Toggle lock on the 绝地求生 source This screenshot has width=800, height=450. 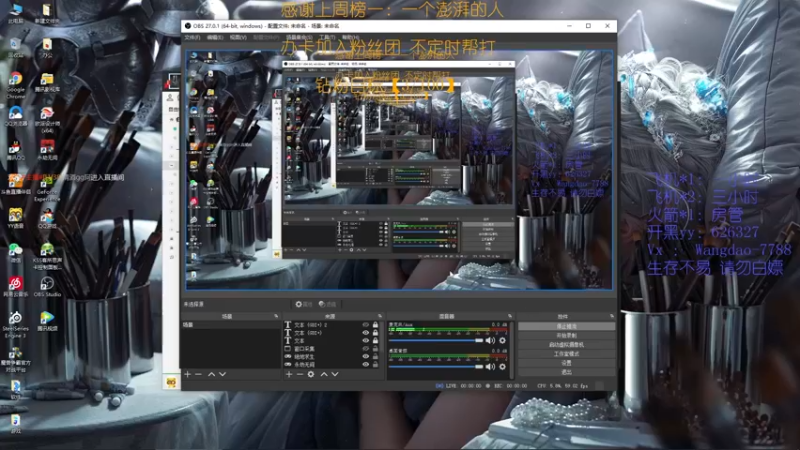click(376, 357)
